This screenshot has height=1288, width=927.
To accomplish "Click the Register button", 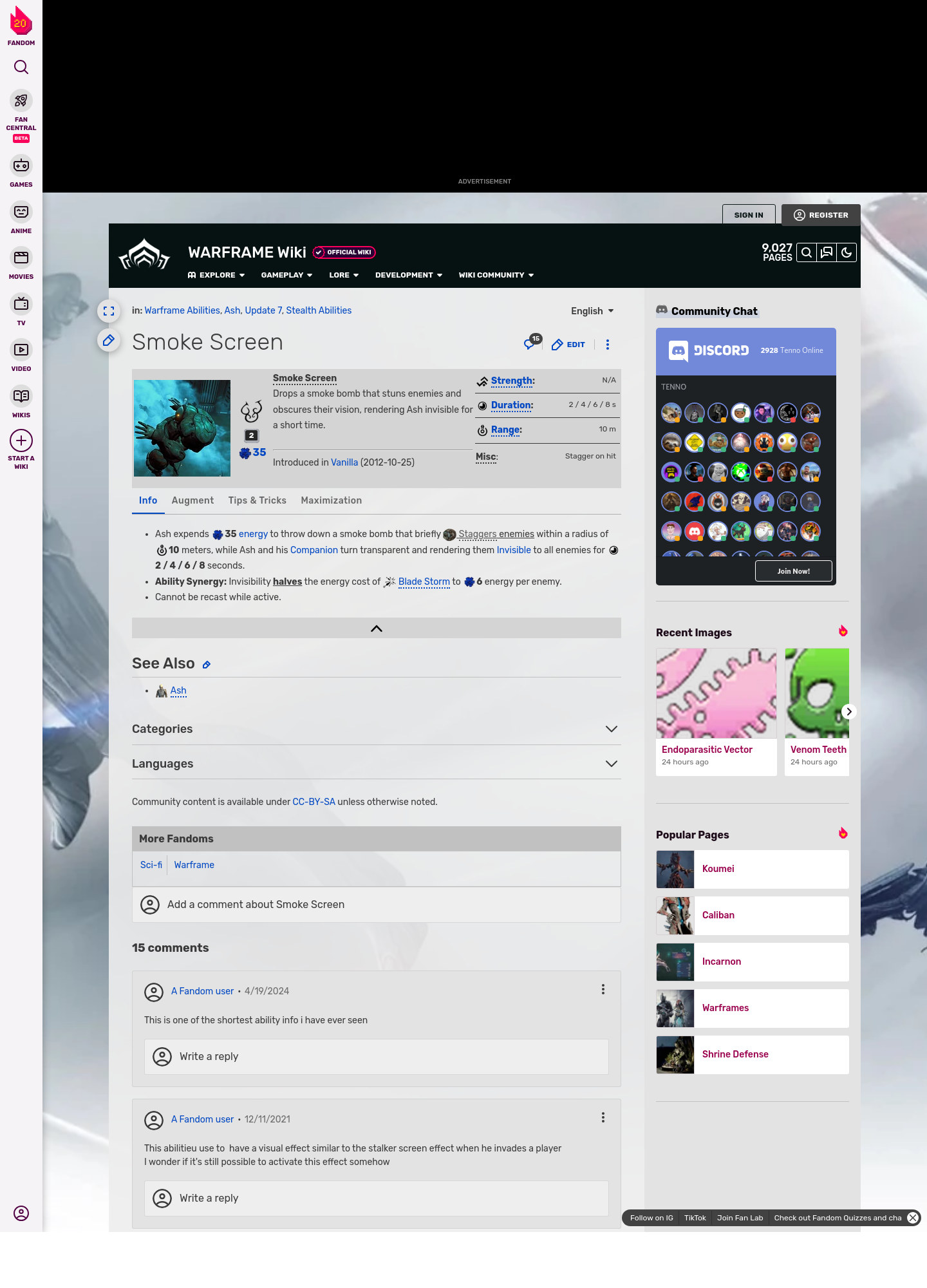I will [x=821, y=215].
